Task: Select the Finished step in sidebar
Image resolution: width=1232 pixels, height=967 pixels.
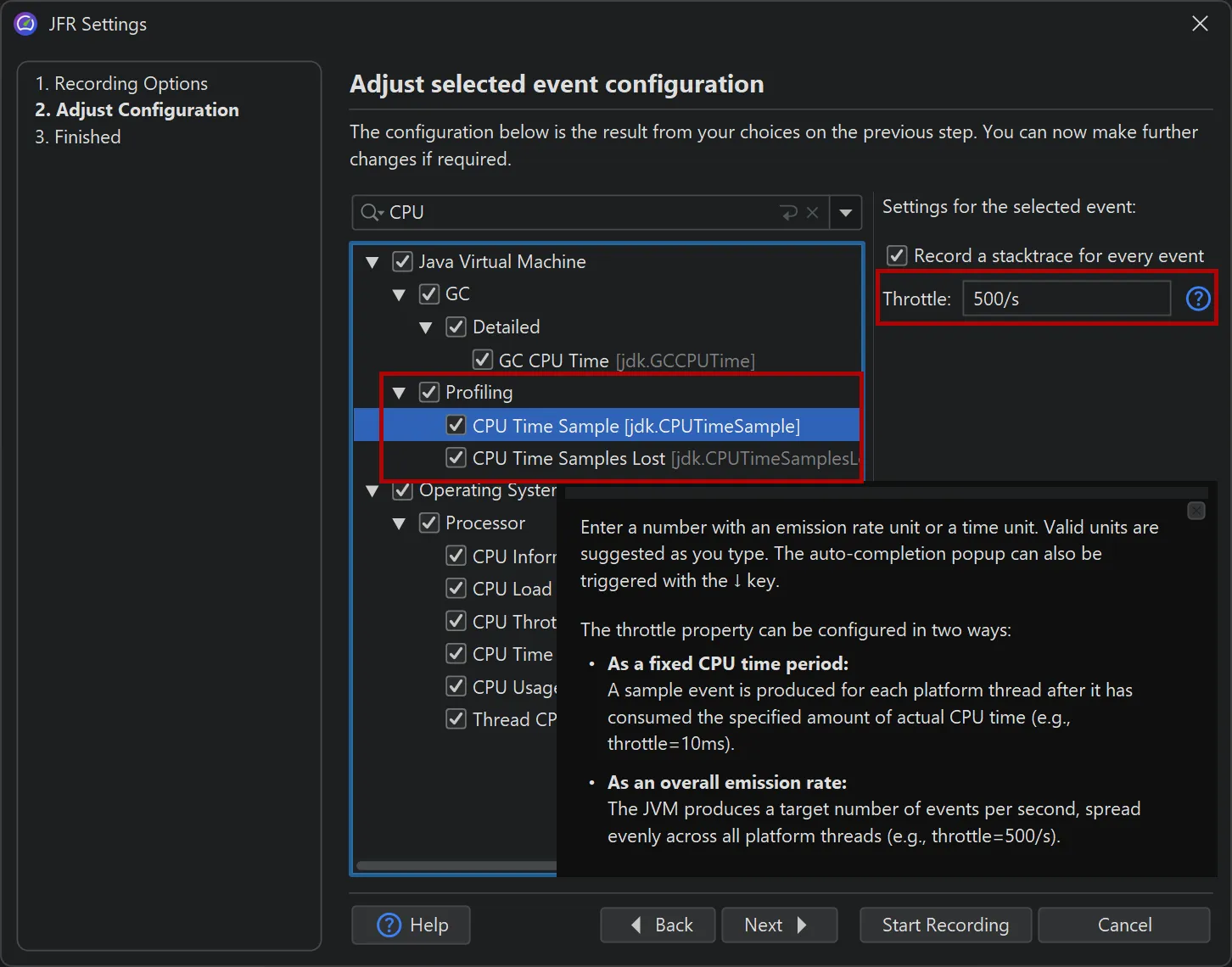Action: click(x=78, y=137)
